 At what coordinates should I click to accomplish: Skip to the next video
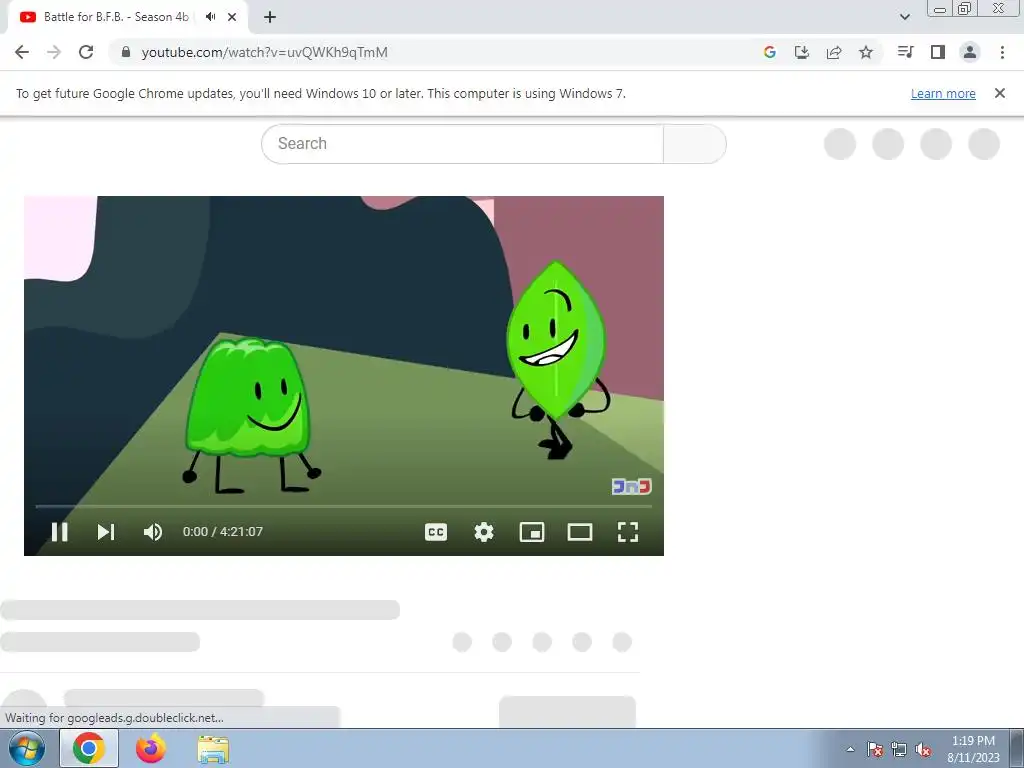(x=106, y=532)
